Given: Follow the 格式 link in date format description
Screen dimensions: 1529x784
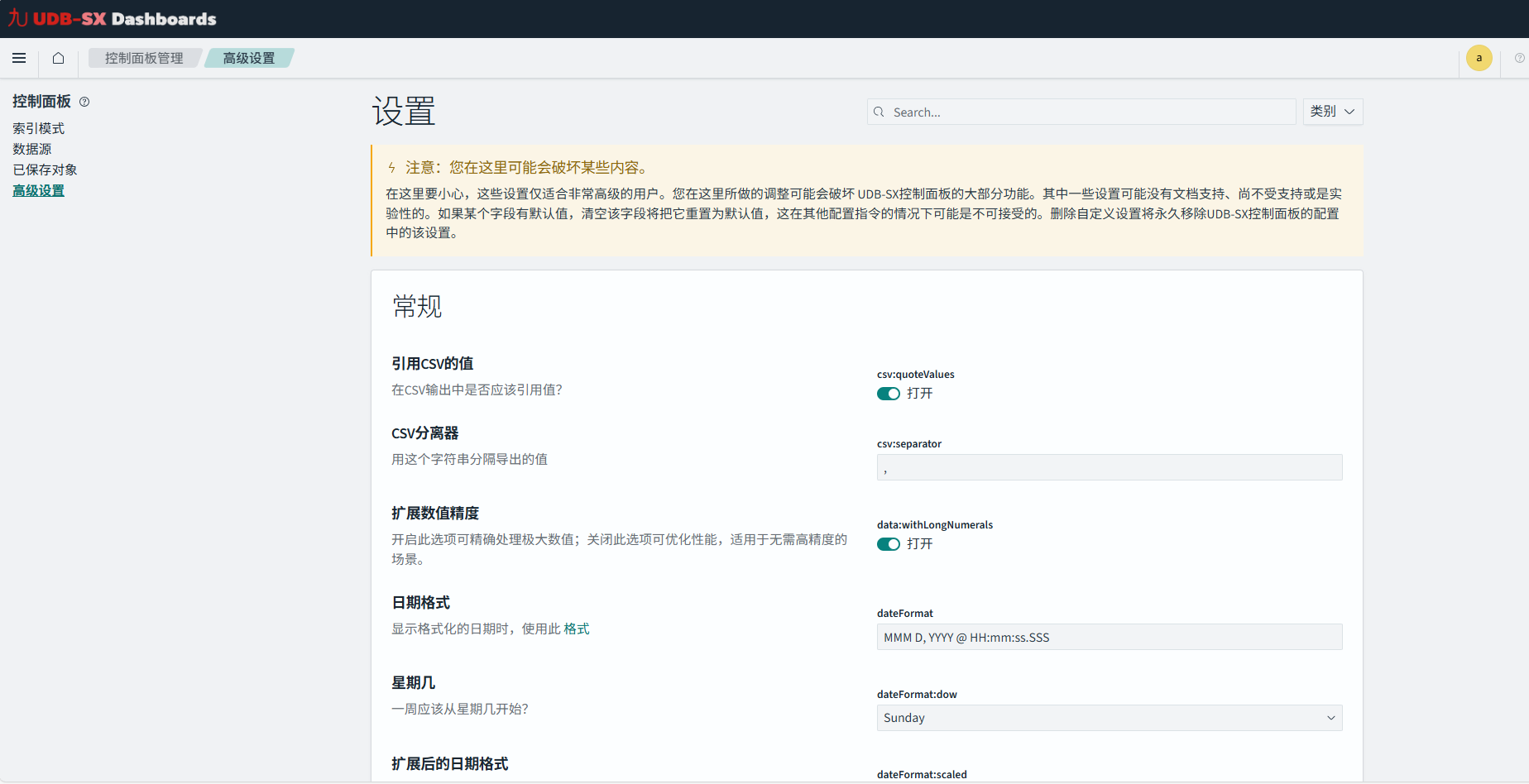Looking at the screenshot, I should pos(577,629).
